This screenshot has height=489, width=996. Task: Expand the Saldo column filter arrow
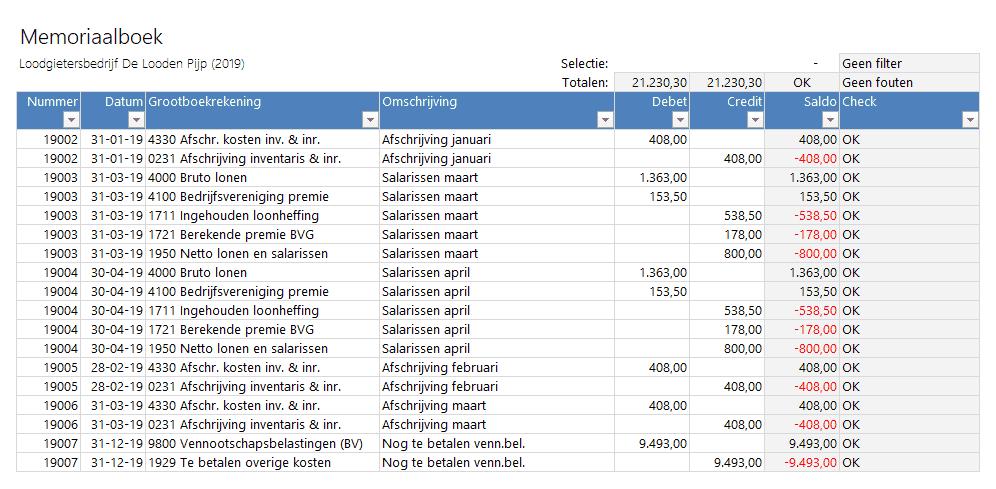(829, 120)
